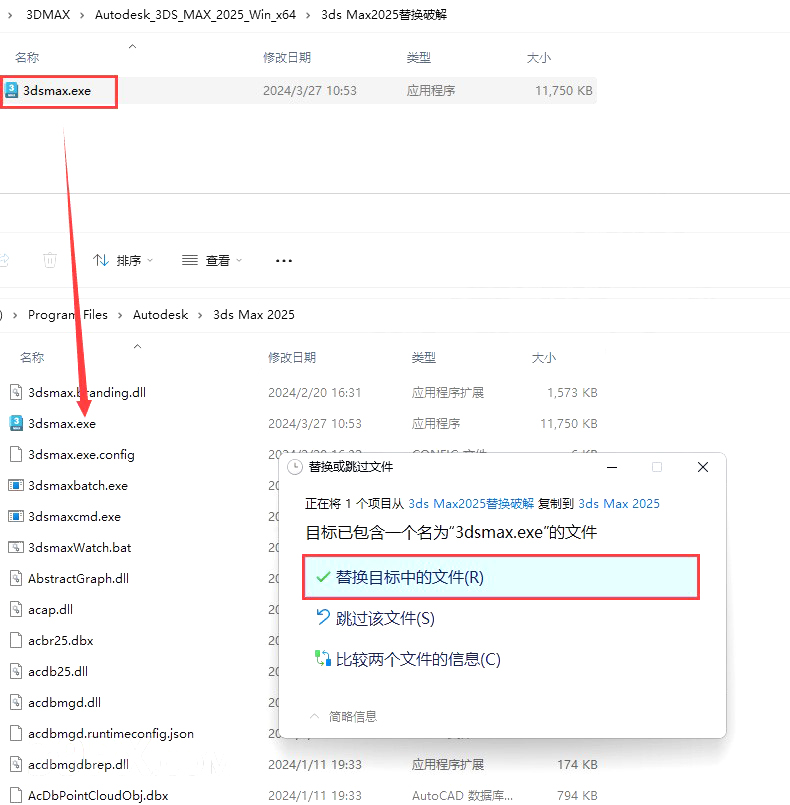Click the AutoCAD 数据库... type cell

point(462,795)
